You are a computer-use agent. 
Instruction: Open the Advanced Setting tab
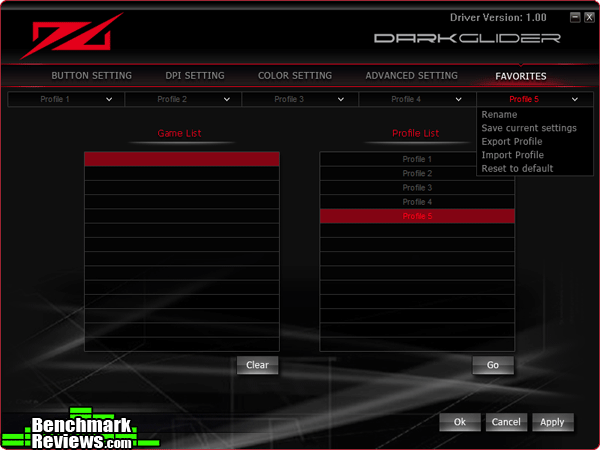411,76
